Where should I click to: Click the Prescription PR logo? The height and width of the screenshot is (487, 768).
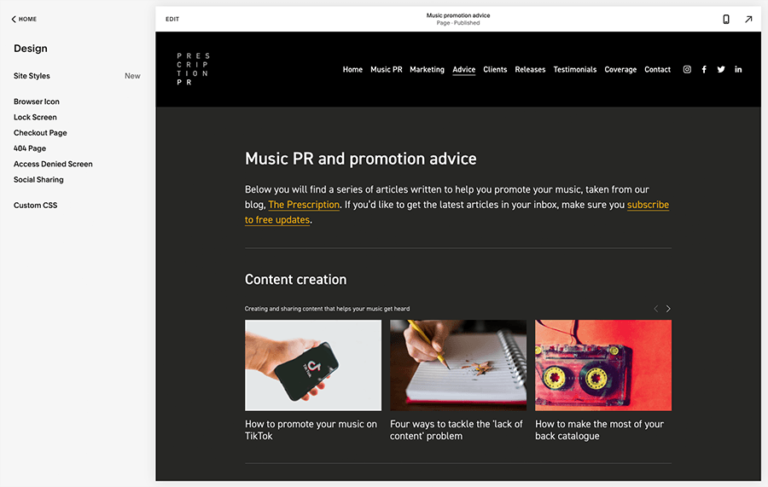click(x=192, y=69)
